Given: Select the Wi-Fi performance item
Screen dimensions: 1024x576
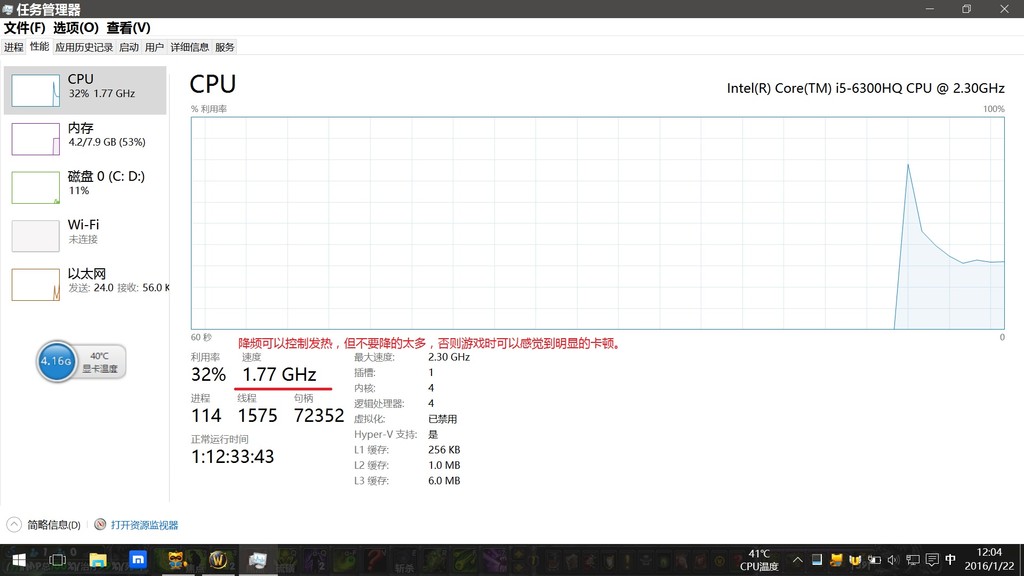Looking at the screenshot, I should [x=36, y=235].
